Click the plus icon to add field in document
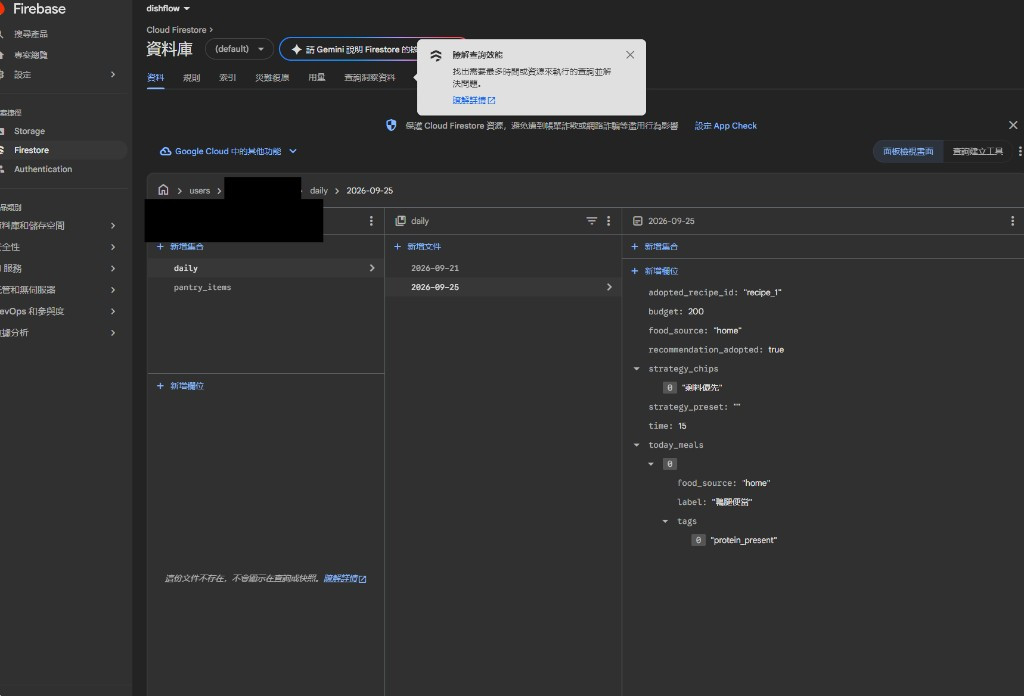The image size is (1024, 696). tap(635, 271)
